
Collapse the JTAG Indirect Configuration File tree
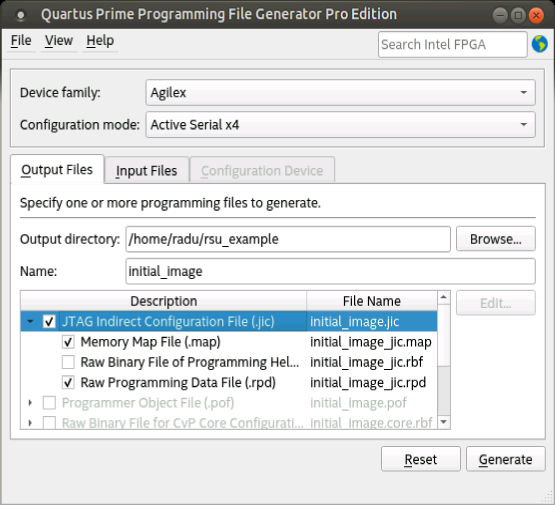[x=30, y=321]
